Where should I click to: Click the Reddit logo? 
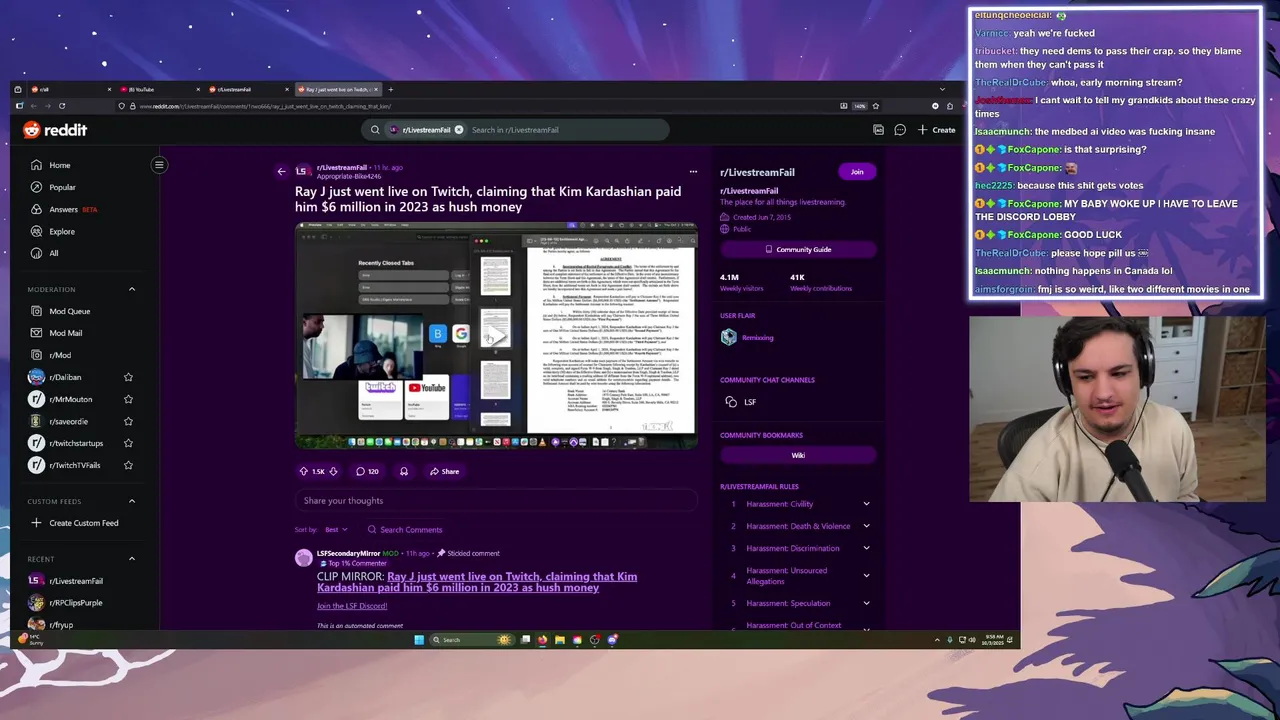coord(55,130)
